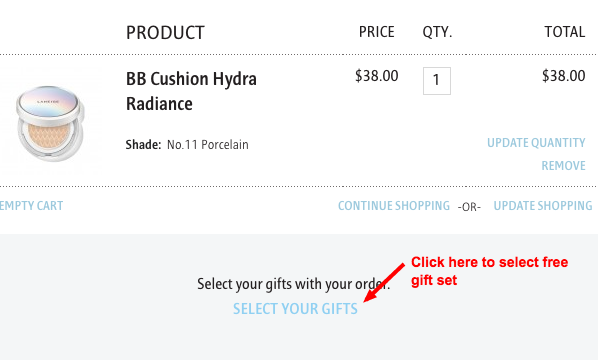Click UPDATE SHOPPING link
598x363 pixels.
(543, 206)
